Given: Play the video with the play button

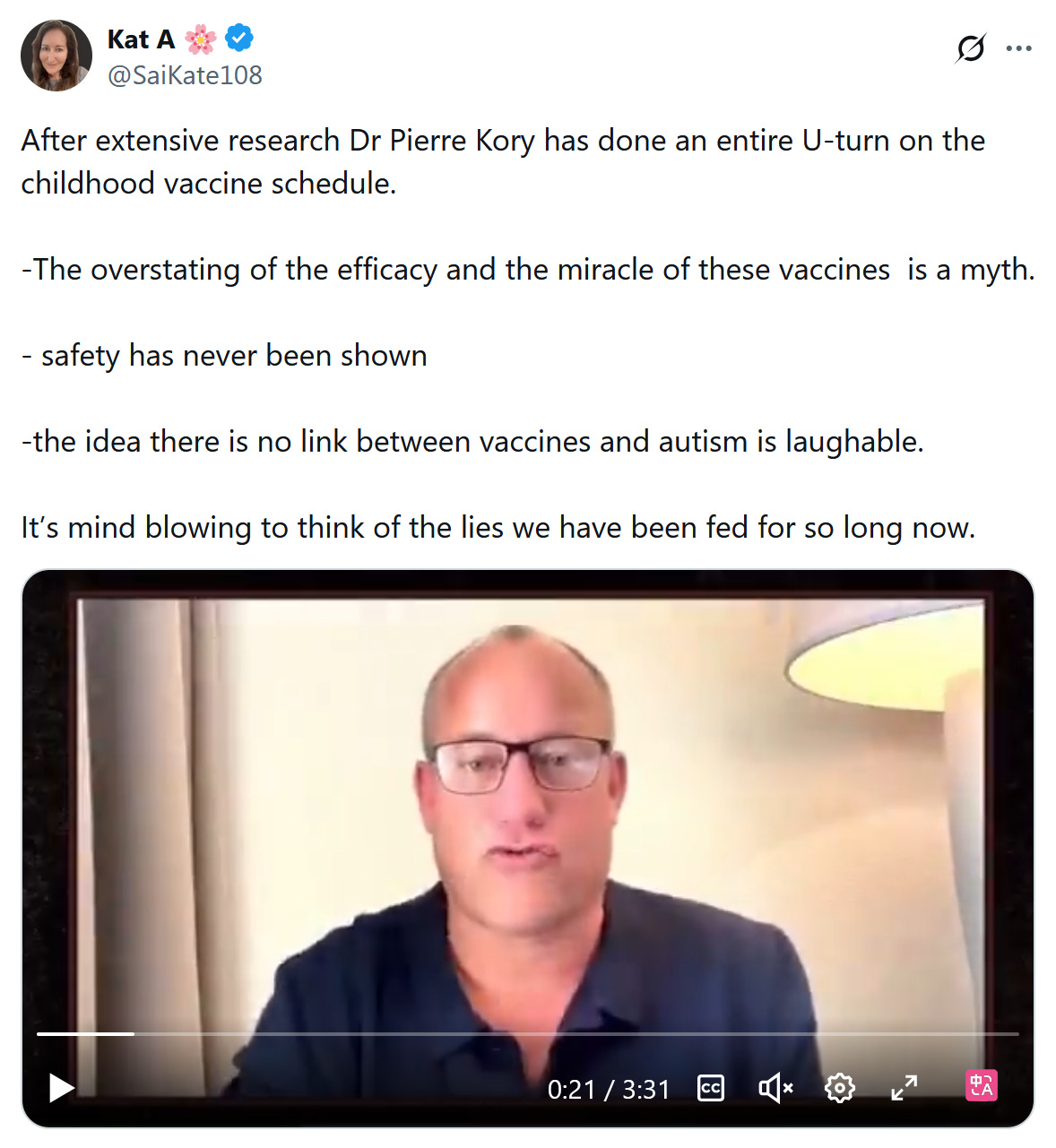Looking at the screenshot, I should pos(61,1088).
